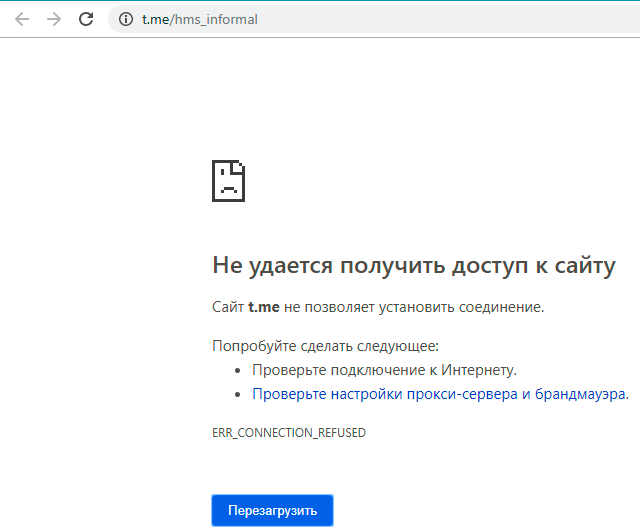The image size is (640, 528).
Task: Click the word "Сайт" starting the error description
Action: (228, 307)
